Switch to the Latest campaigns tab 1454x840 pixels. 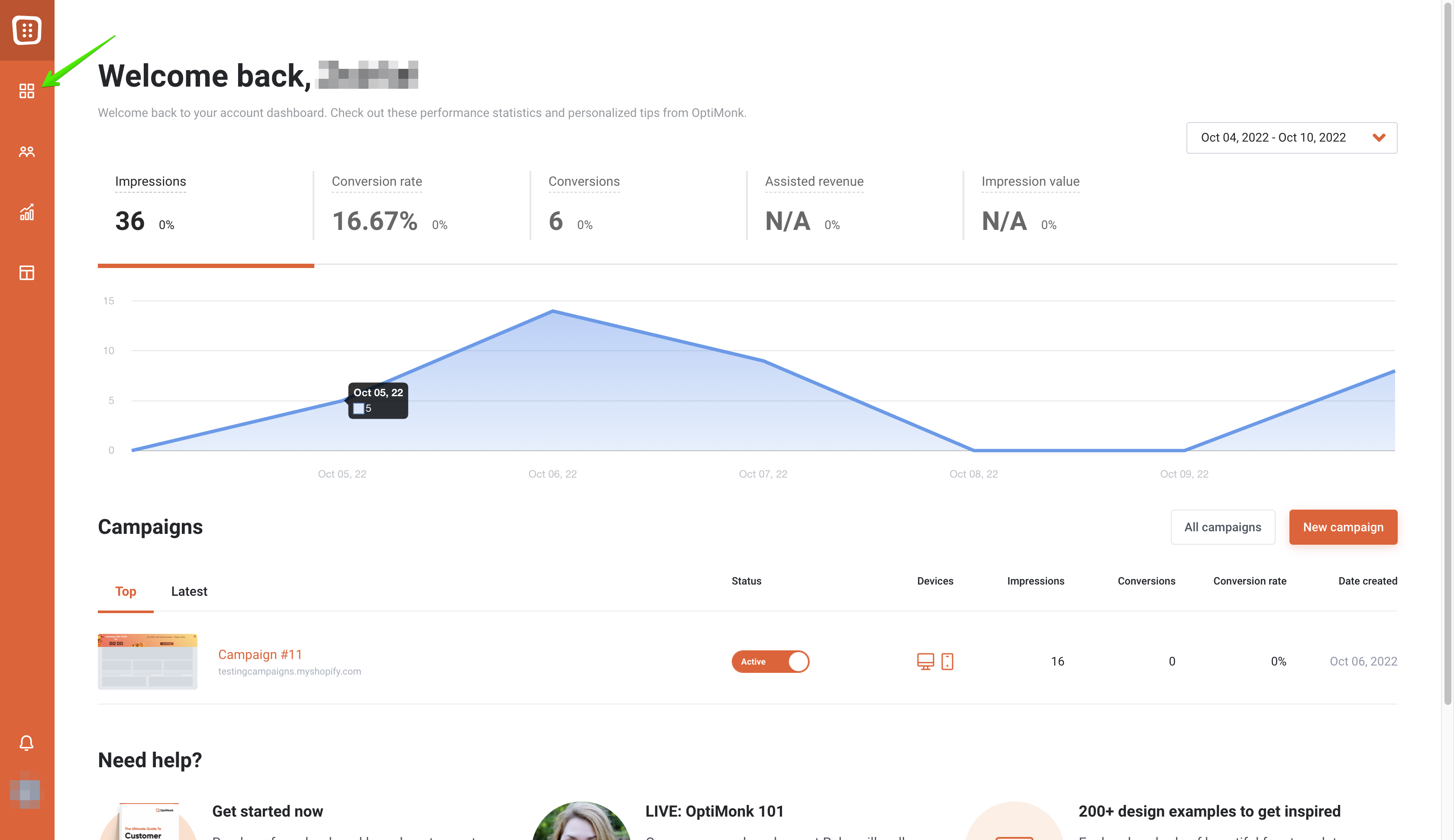point(189,591)
